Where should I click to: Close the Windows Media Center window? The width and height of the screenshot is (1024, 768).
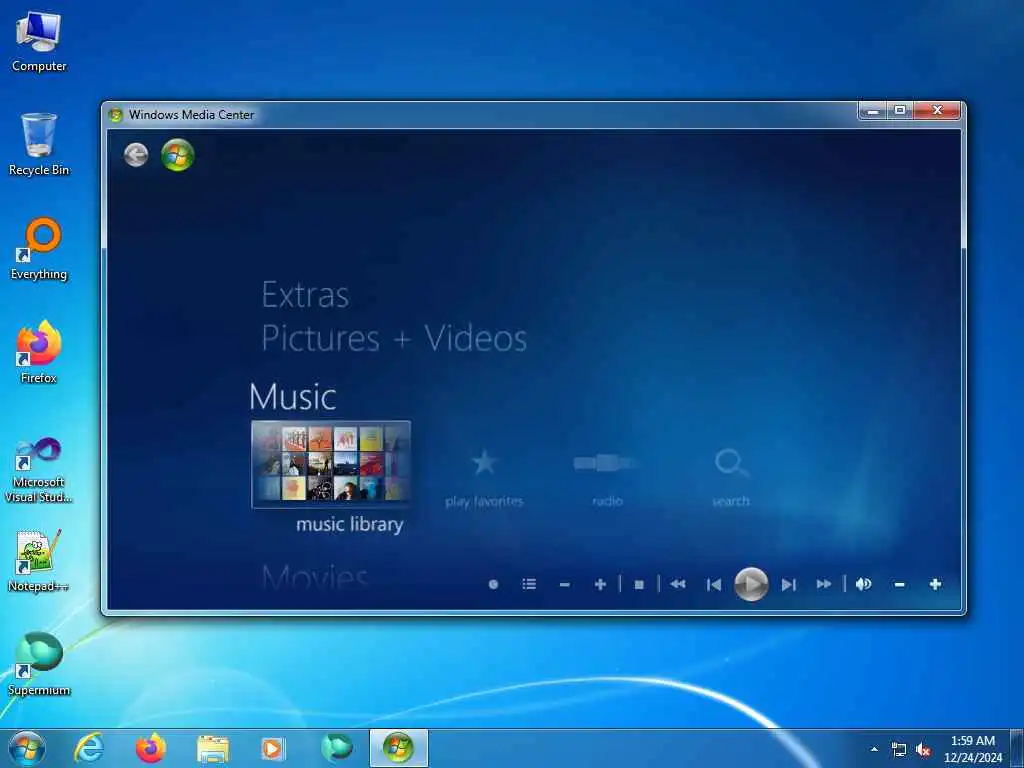(x=937, y=111)
